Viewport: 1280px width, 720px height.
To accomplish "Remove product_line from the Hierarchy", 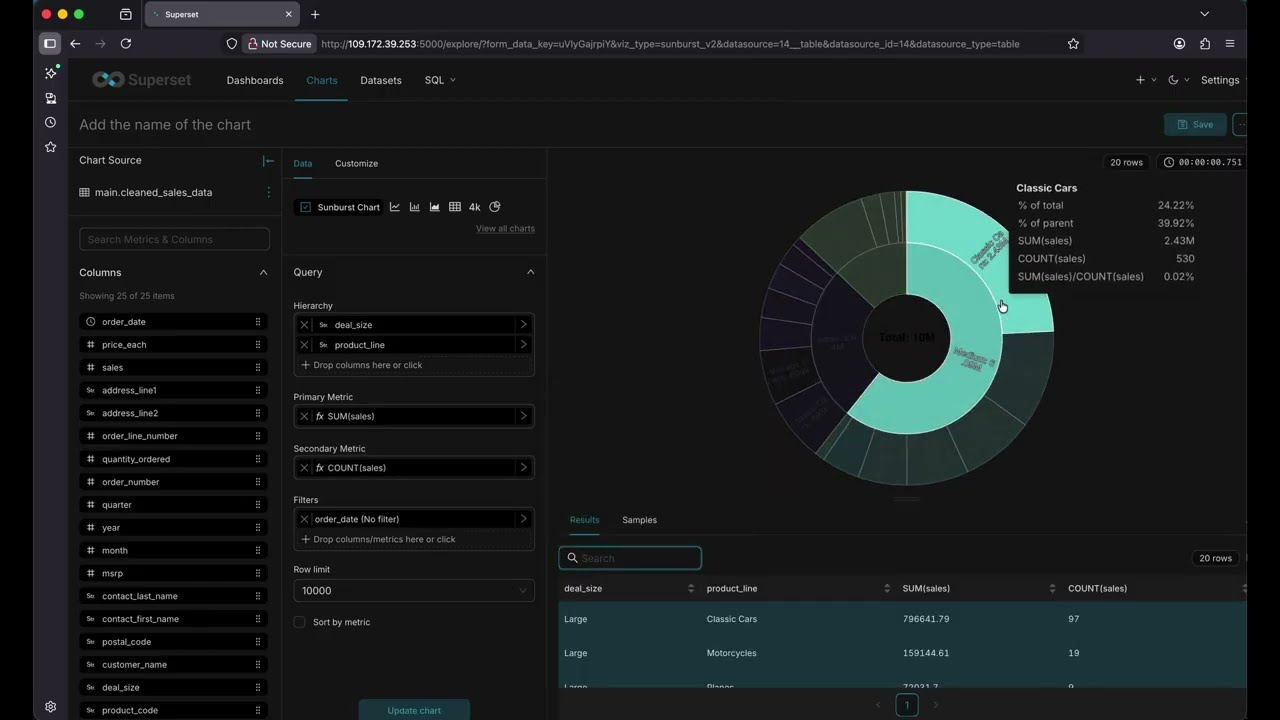I will click(x=305, y=345).
